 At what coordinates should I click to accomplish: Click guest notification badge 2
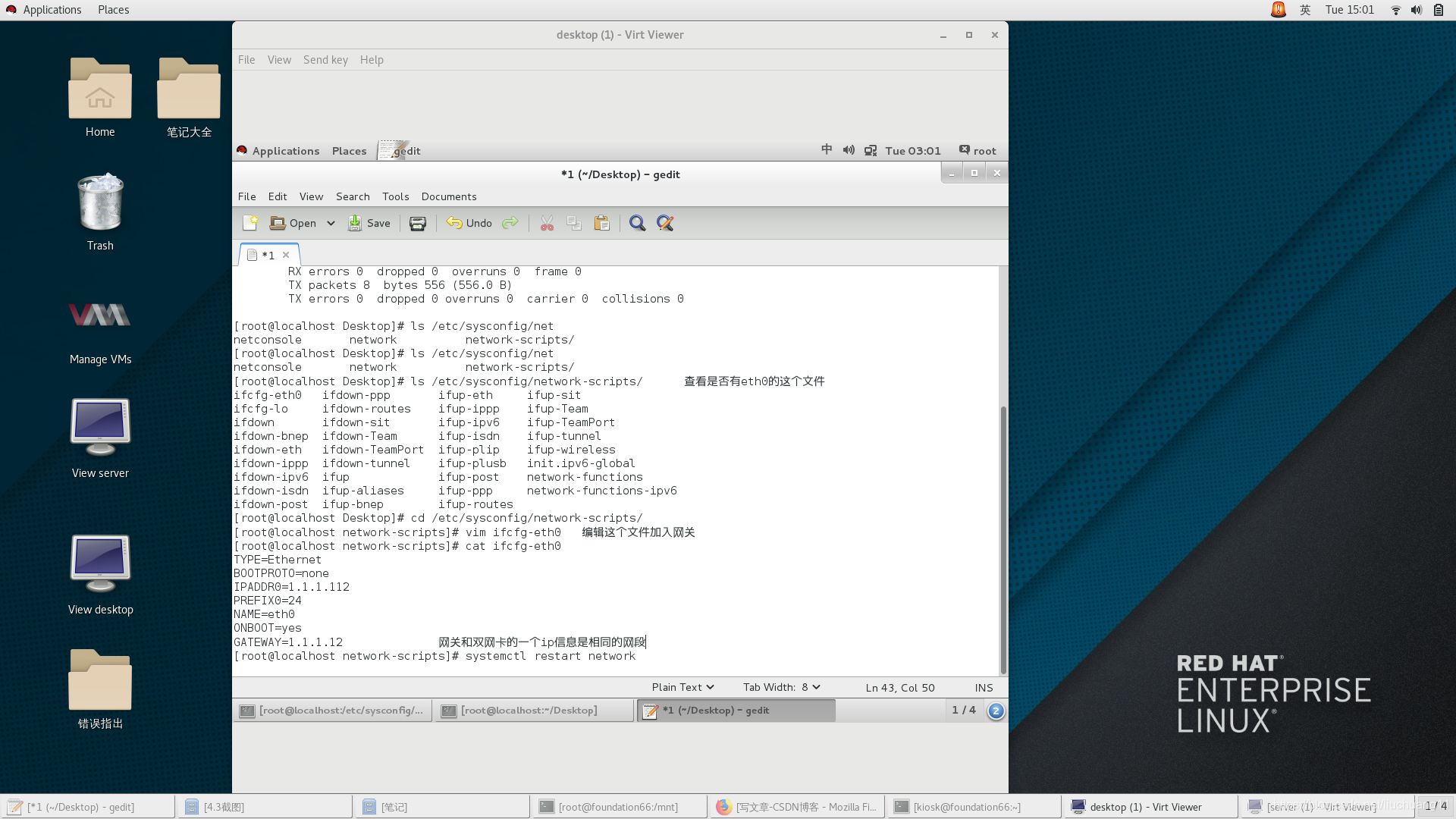point(996,711)
